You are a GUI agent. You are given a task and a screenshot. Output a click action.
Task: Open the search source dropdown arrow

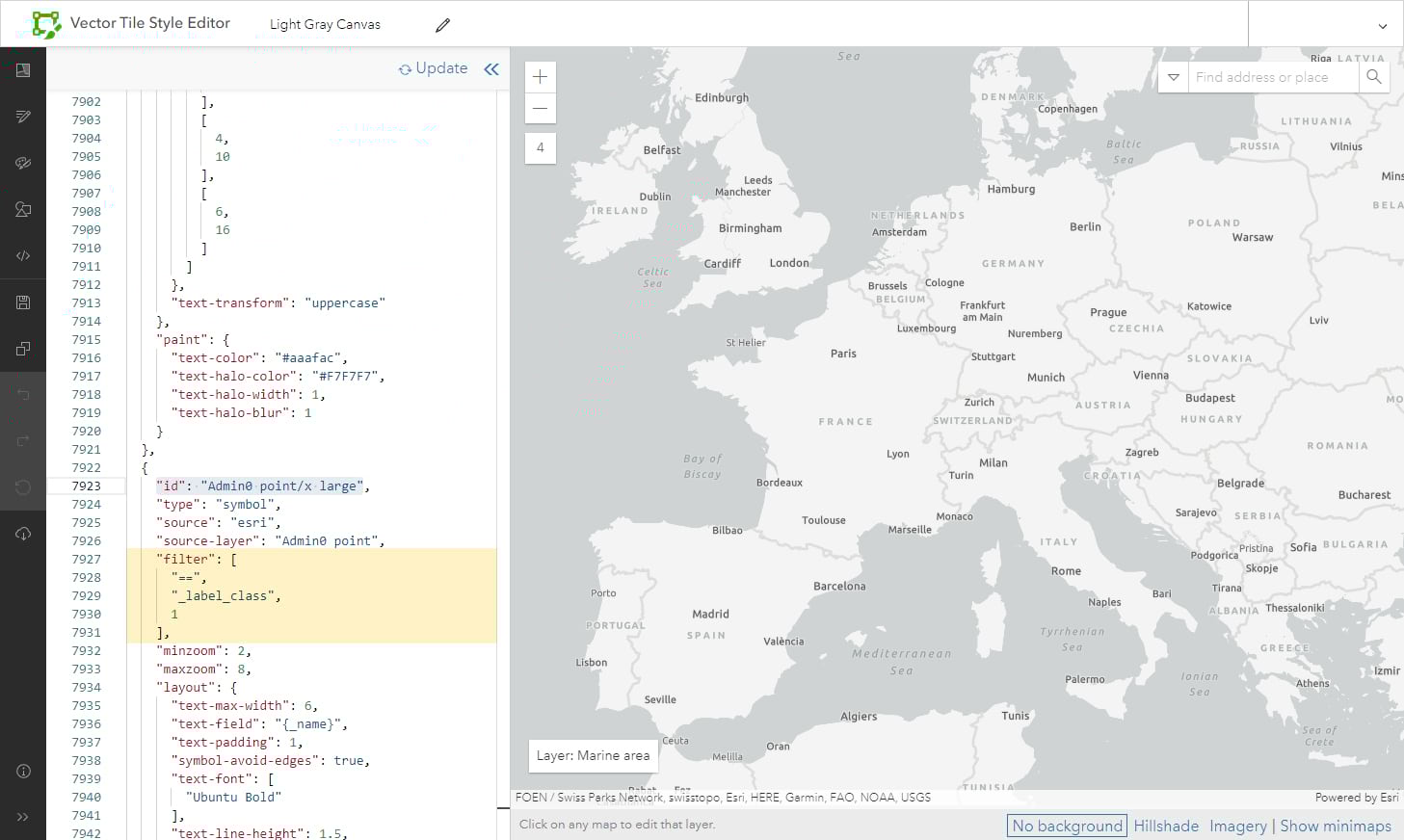(1173, 77)
